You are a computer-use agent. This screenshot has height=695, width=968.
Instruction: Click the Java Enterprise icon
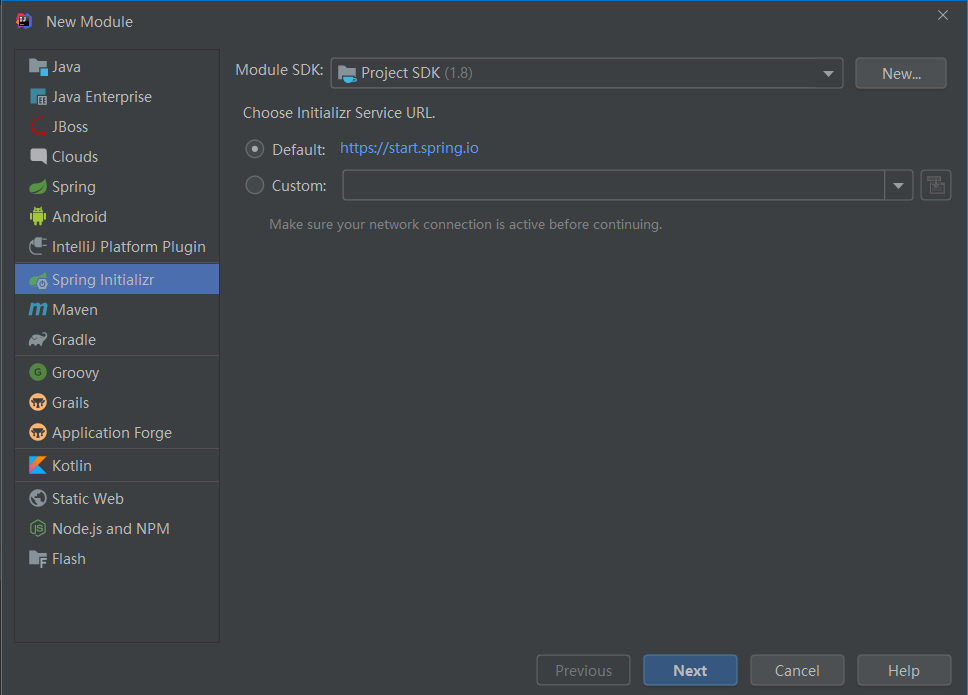38,97
